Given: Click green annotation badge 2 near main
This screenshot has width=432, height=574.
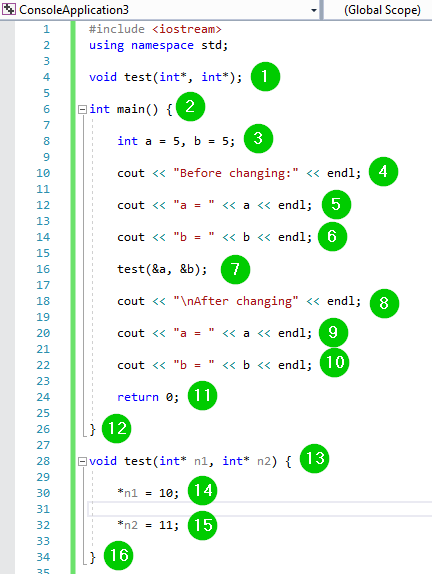Looking at the screenshot, I should tap(190, 107).
